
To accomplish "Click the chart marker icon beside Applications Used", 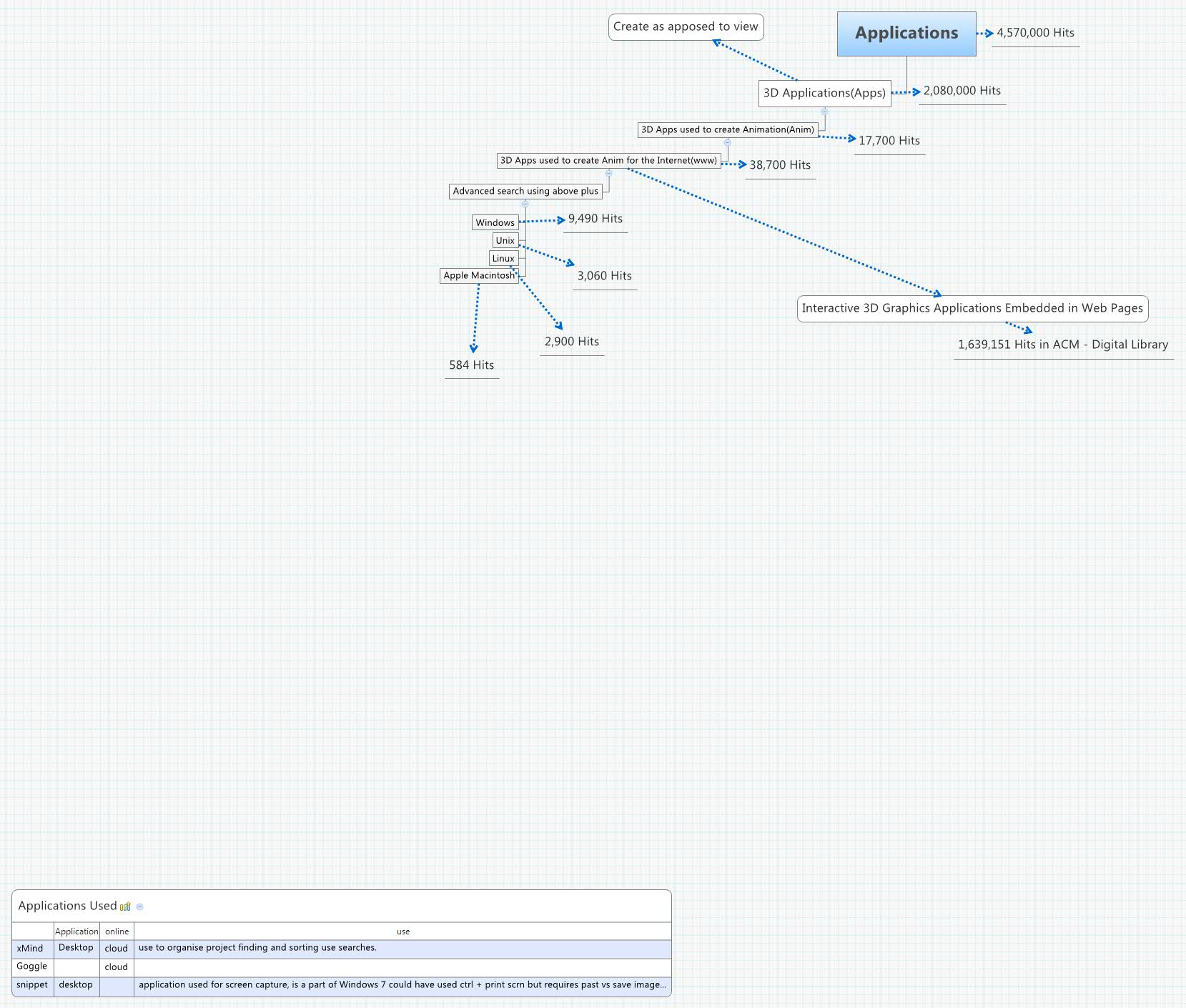I will coord(125,906).
